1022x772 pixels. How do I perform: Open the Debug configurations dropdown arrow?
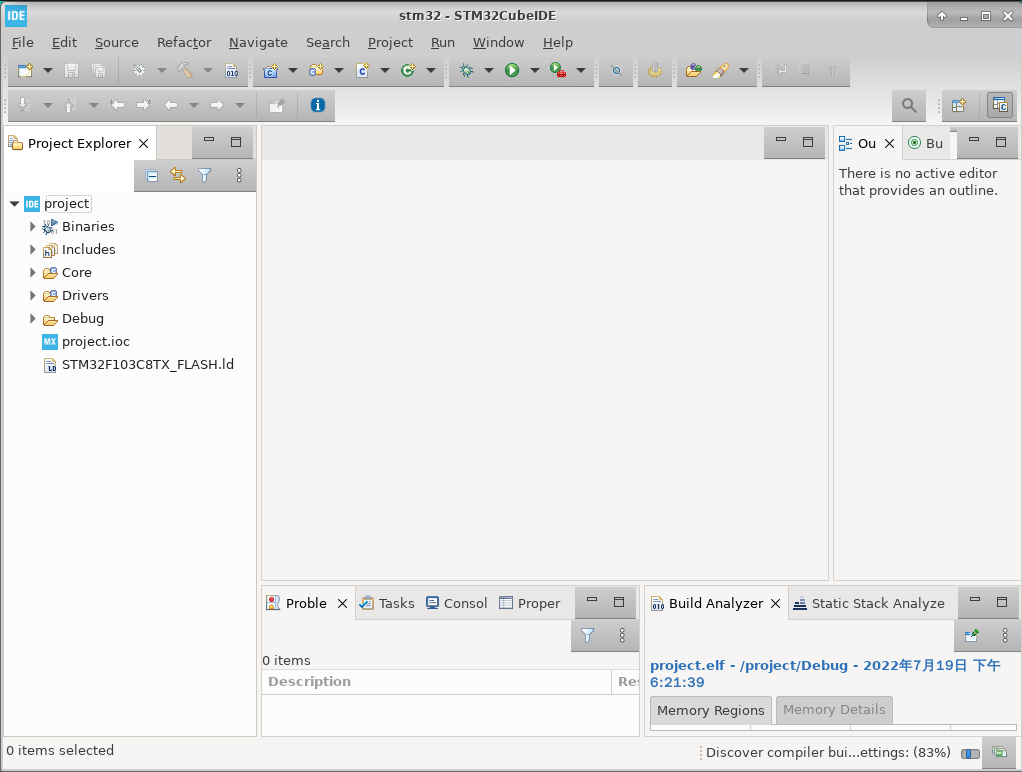point(489,70)
